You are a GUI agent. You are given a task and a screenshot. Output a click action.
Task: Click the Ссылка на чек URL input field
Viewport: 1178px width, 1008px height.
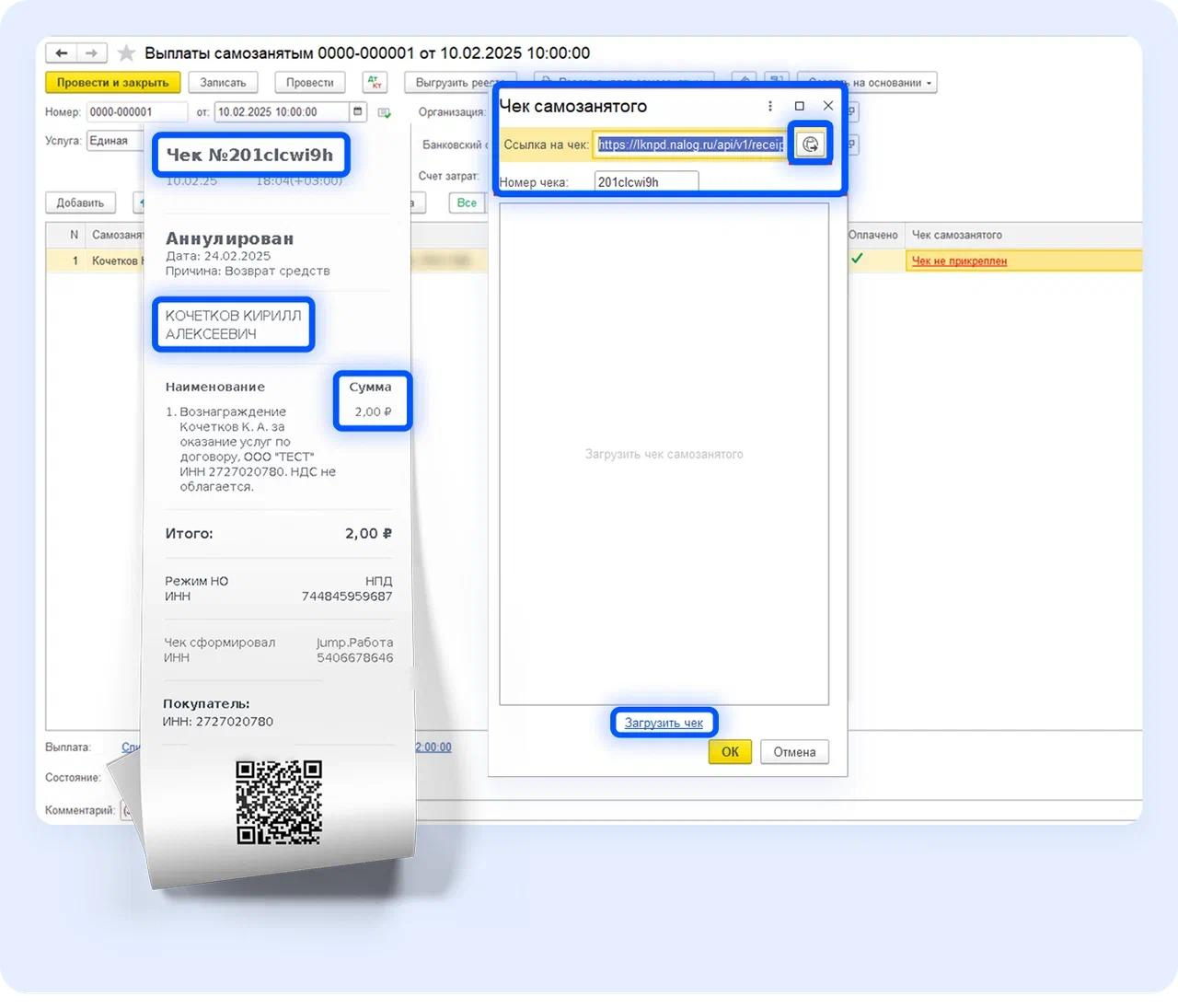pos(690,145)
